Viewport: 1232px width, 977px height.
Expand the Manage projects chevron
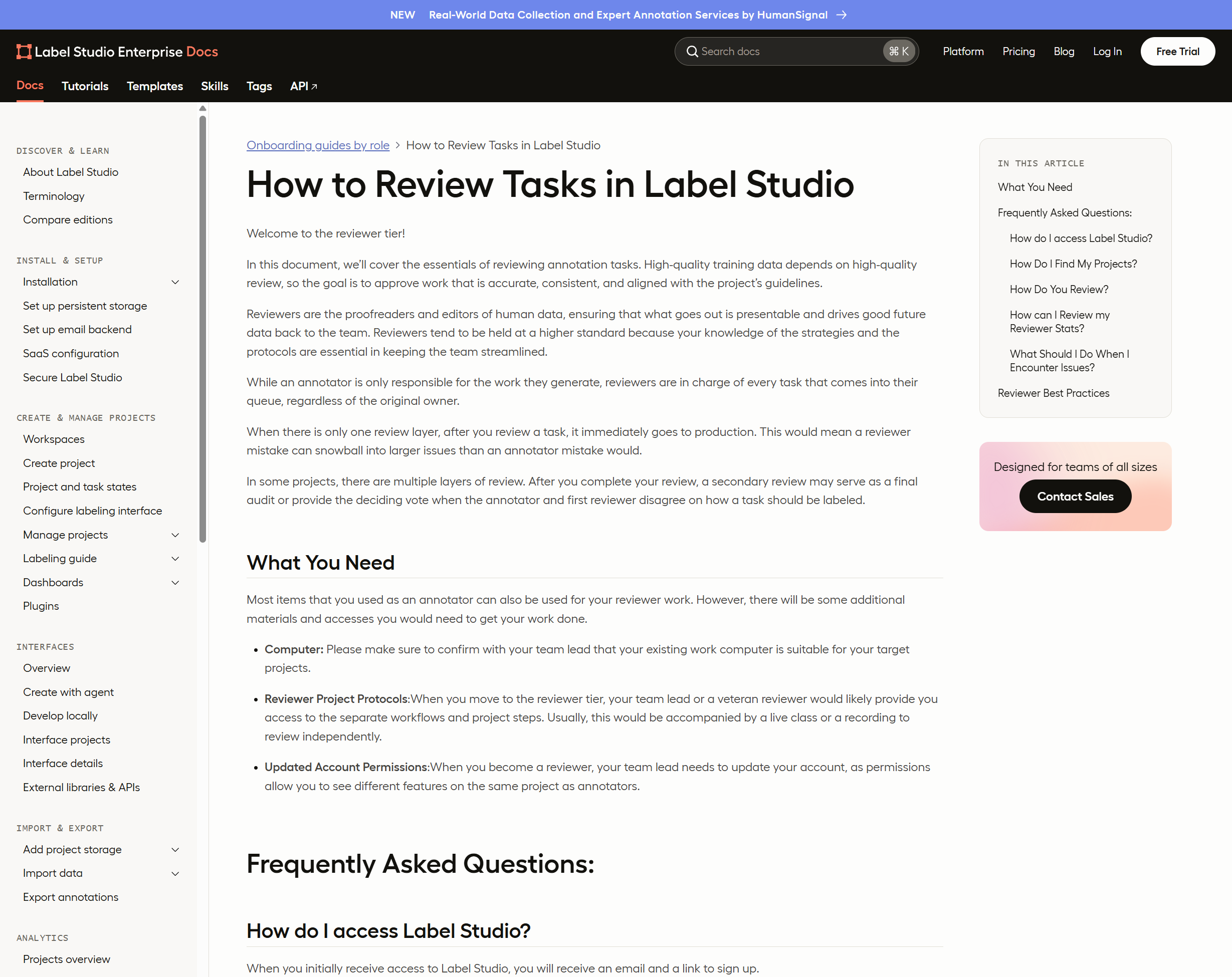pyautogui.click(x=175, y=536)
